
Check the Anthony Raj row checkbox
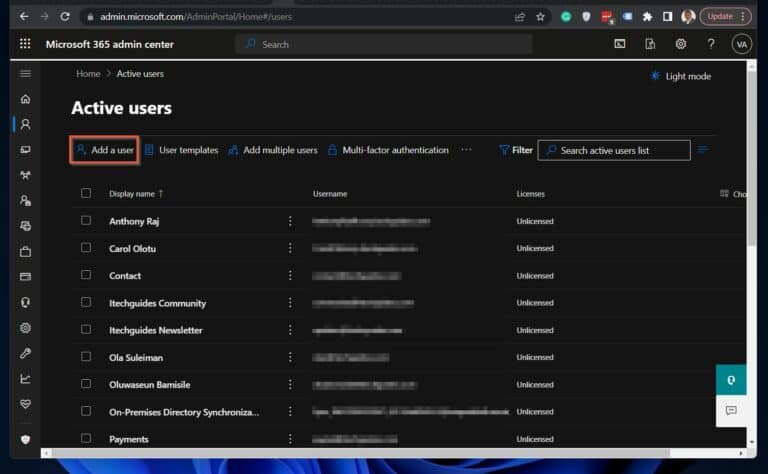[86, 220]
